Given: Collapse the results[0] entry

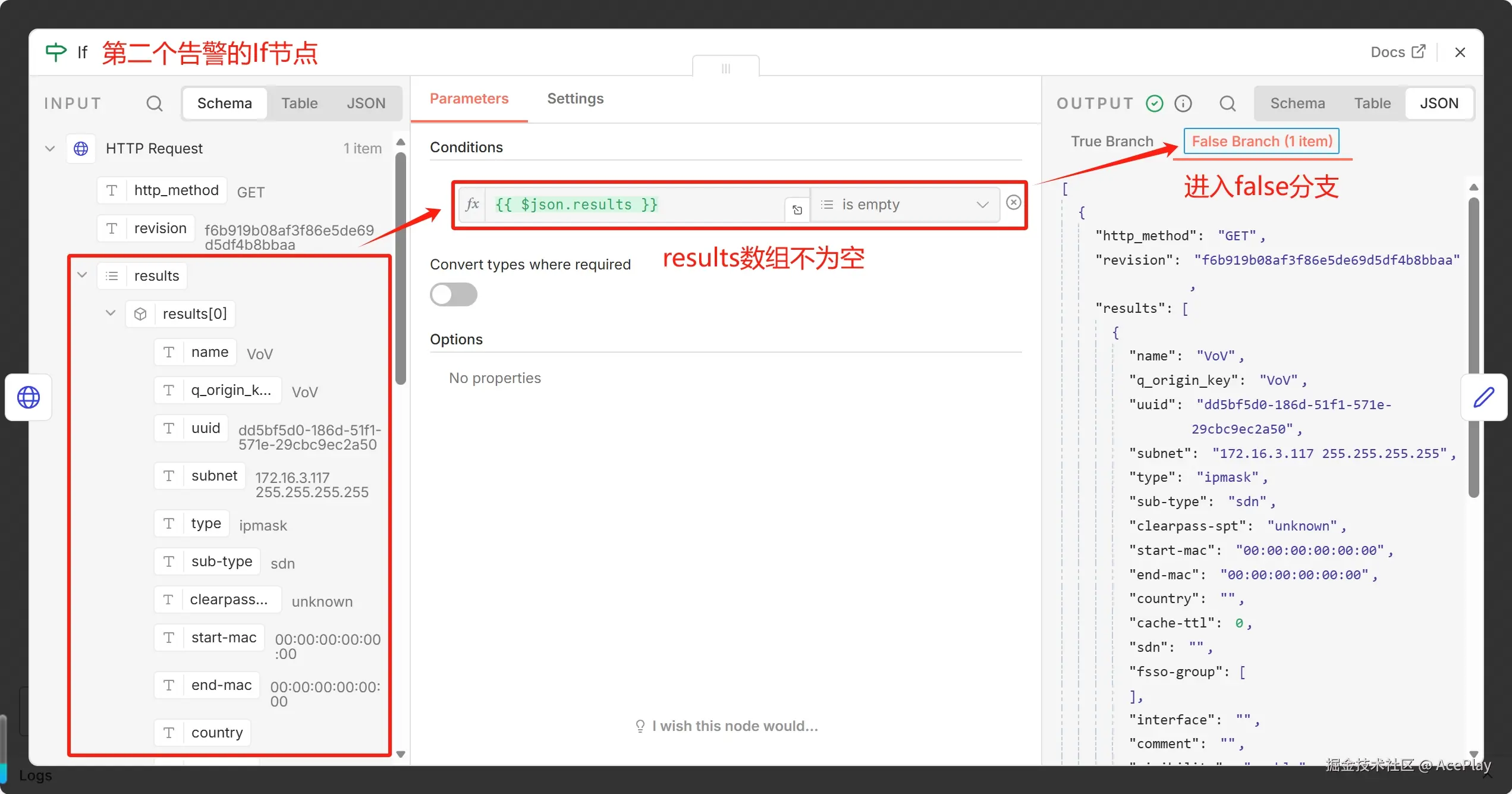Looking at the screenshot, I should [x=110, y=313].
